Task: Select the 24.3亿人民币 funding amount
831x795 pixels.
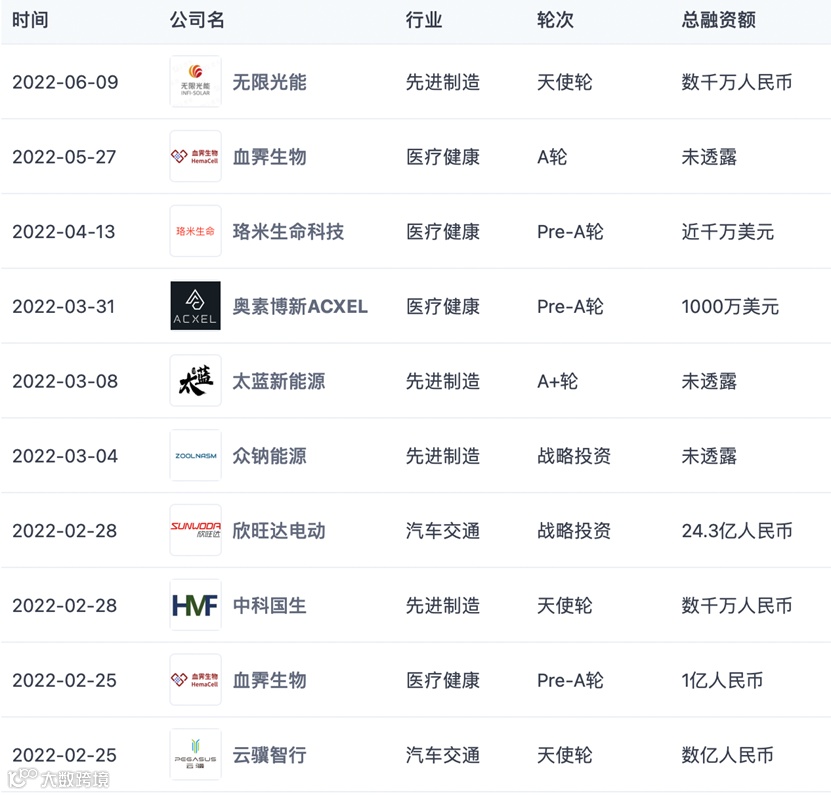Action: pos(737,531)
